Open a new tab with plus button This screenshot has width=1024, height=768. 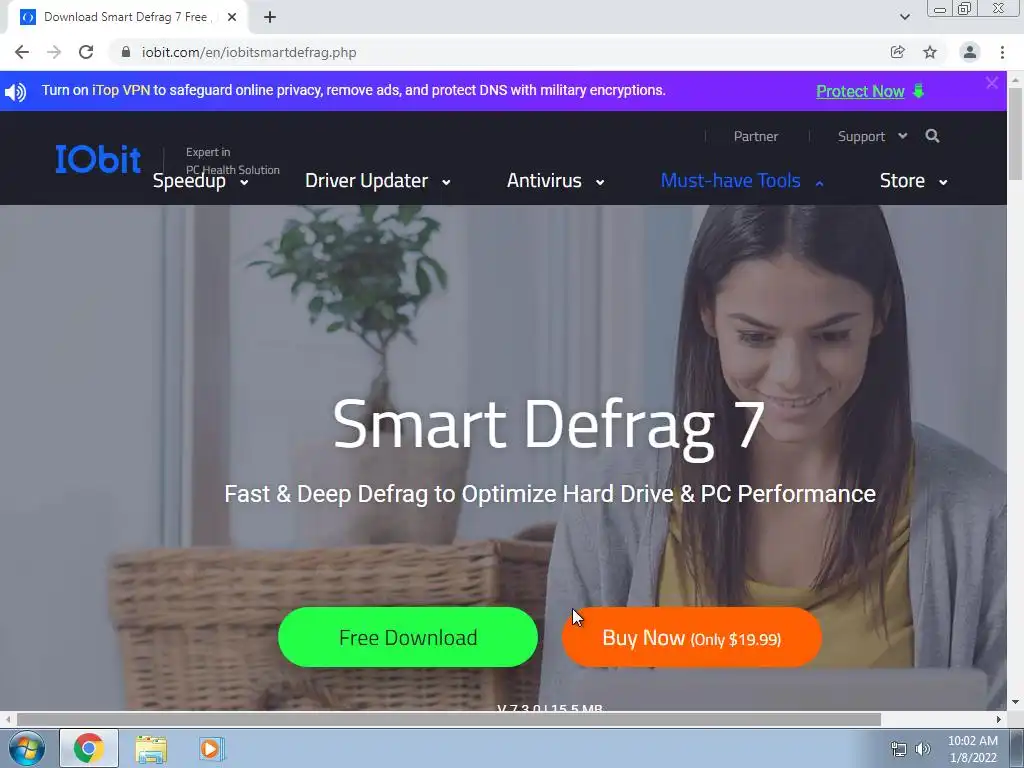270,17
